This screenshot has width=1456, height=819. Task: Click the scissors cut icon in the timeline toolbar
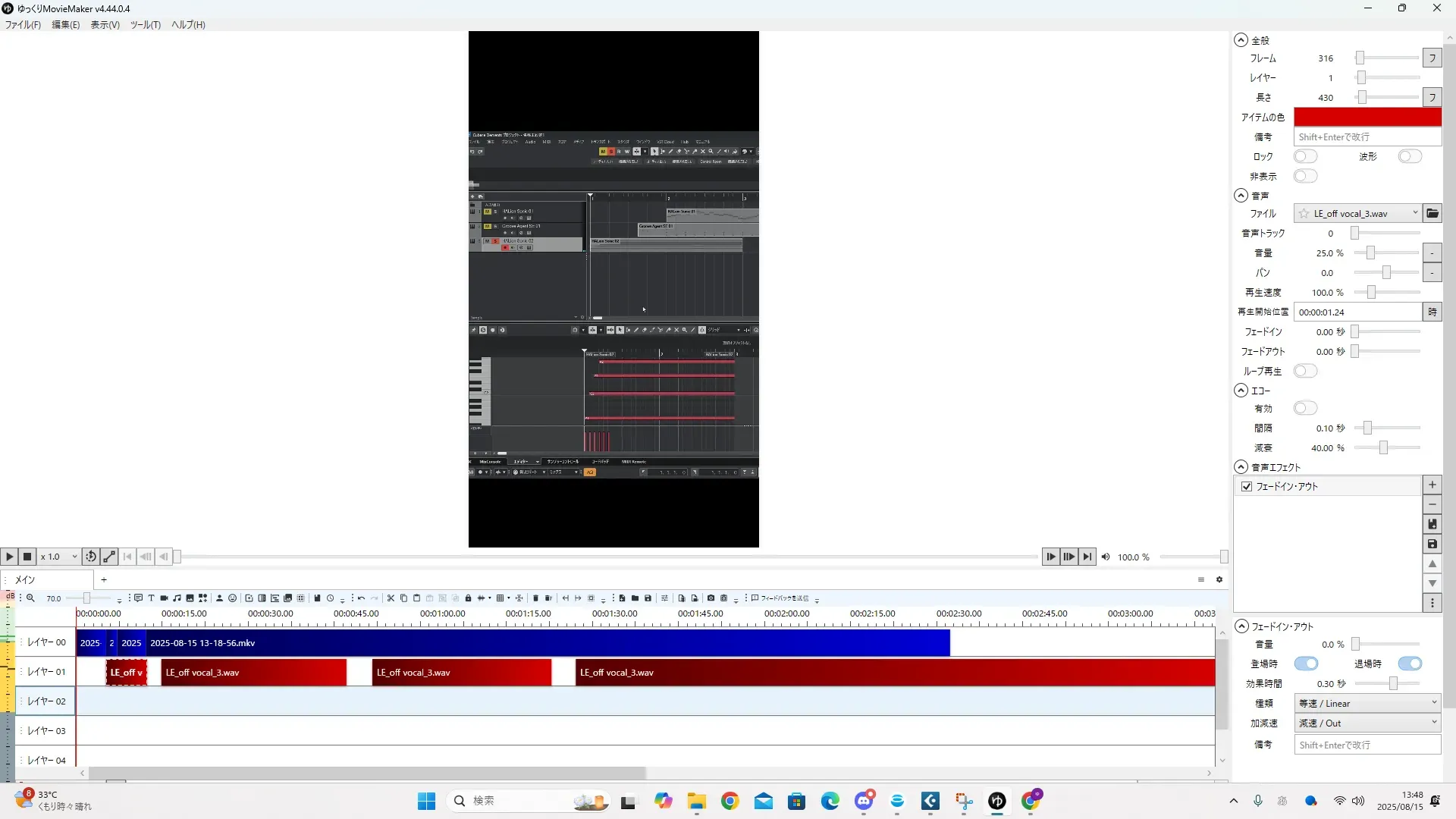click(391, 598)
